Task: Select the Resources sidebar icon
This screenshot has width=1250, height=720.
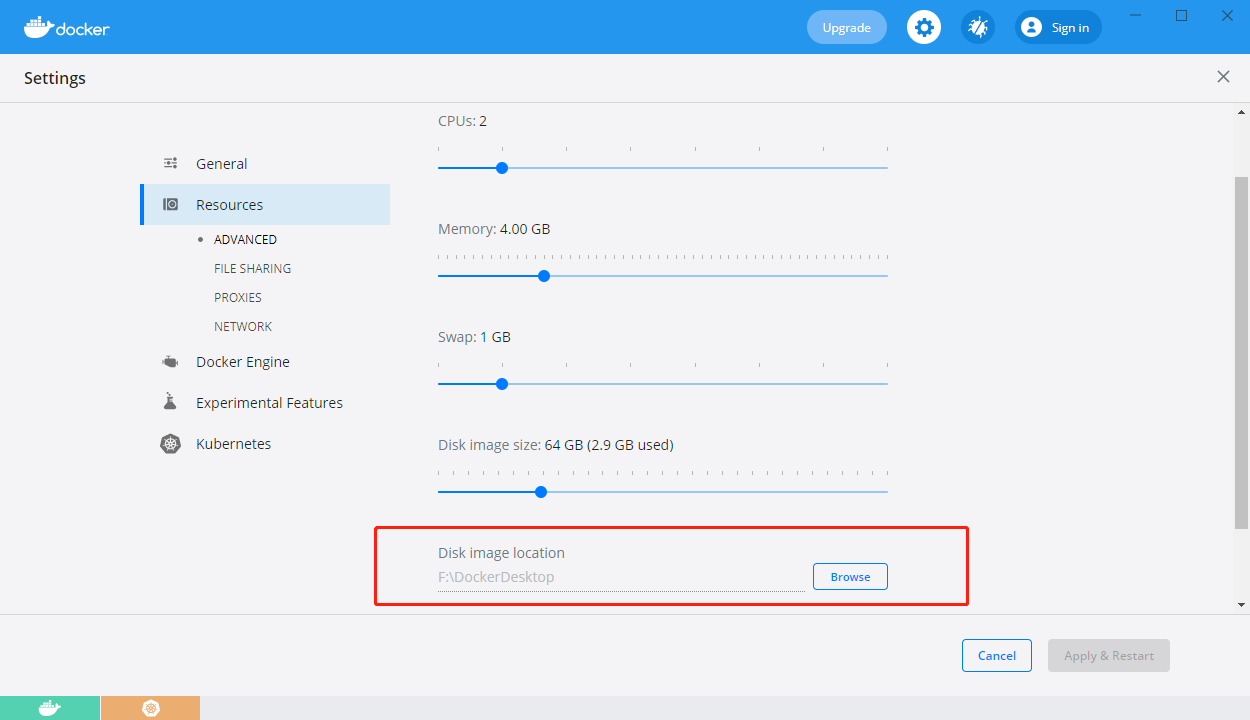Action: 171,204
